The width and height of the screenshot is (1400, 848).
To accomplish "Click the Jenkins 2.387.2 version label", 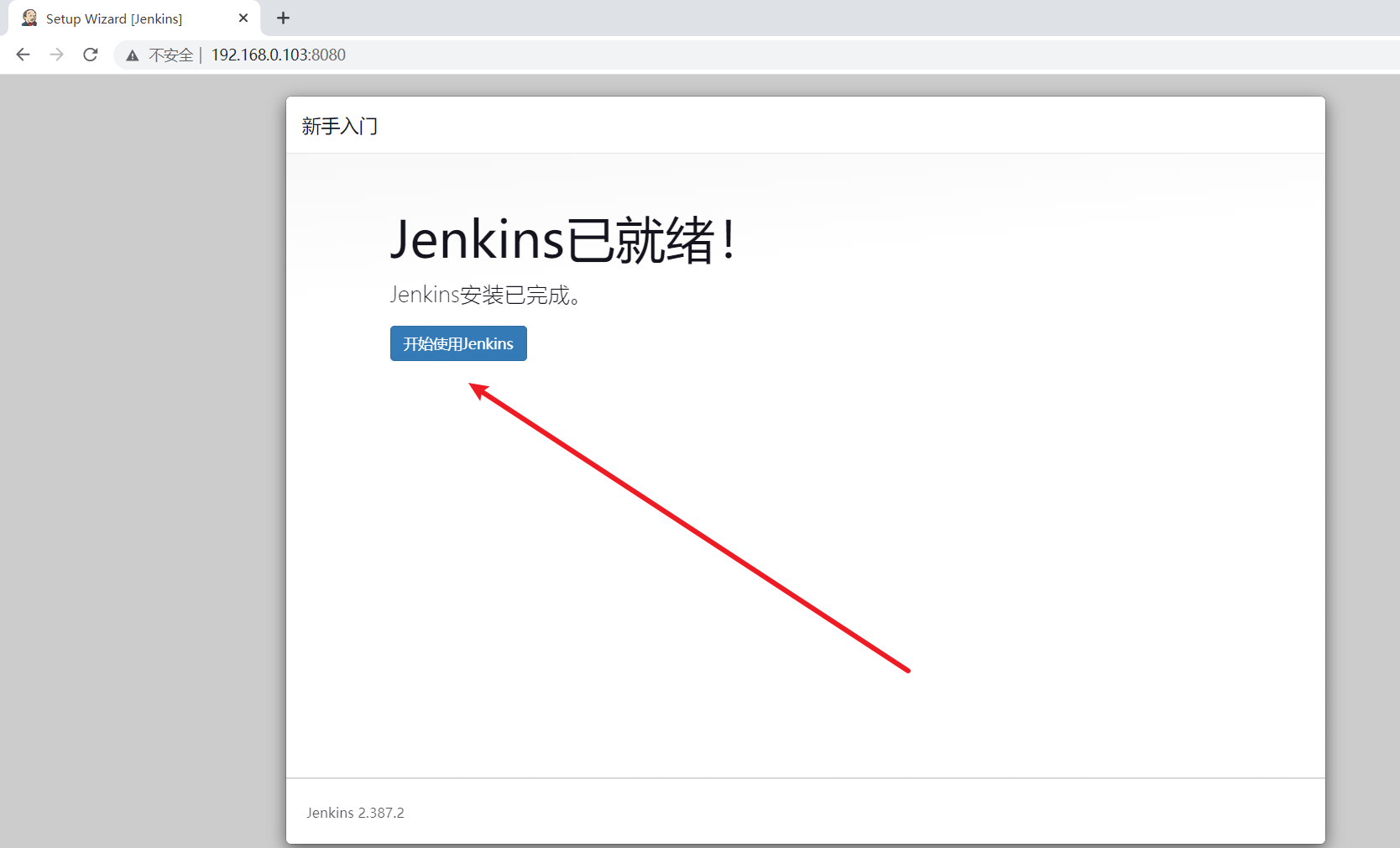I will click(x=355, y=812).
